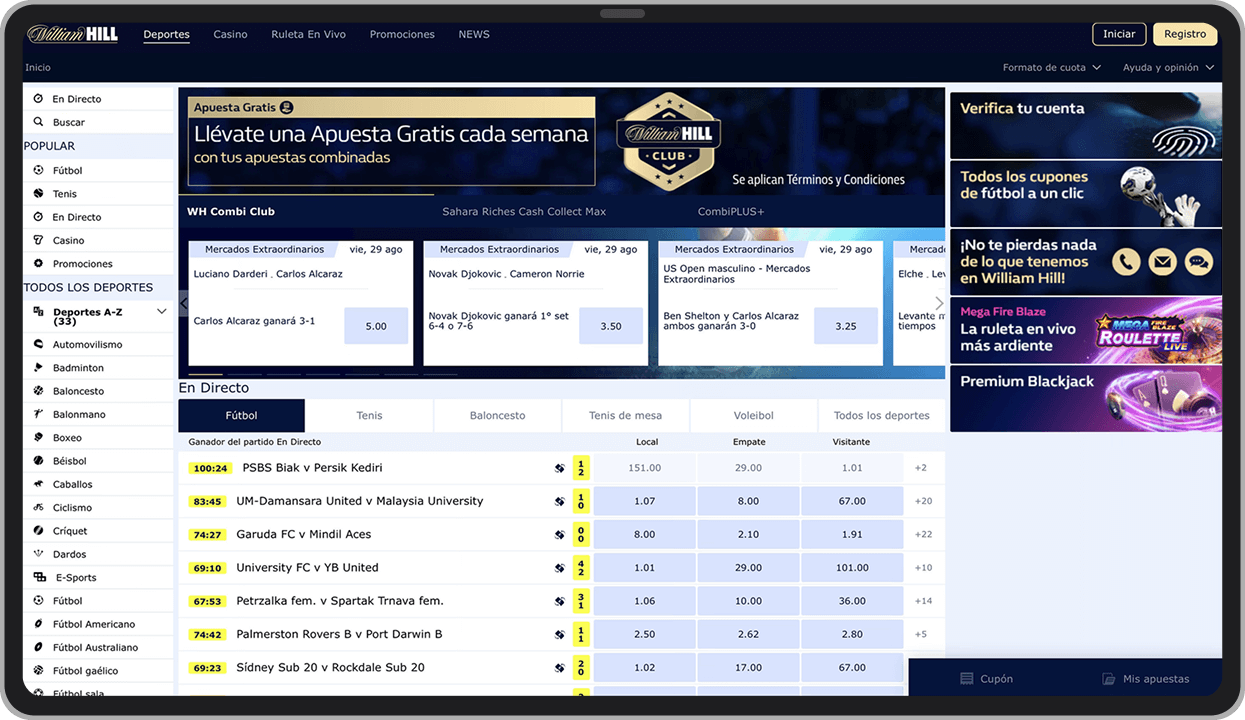Select Todos los deportes tab
The height and width of the screenshot is (720, 1245).
tap(882, 415)
